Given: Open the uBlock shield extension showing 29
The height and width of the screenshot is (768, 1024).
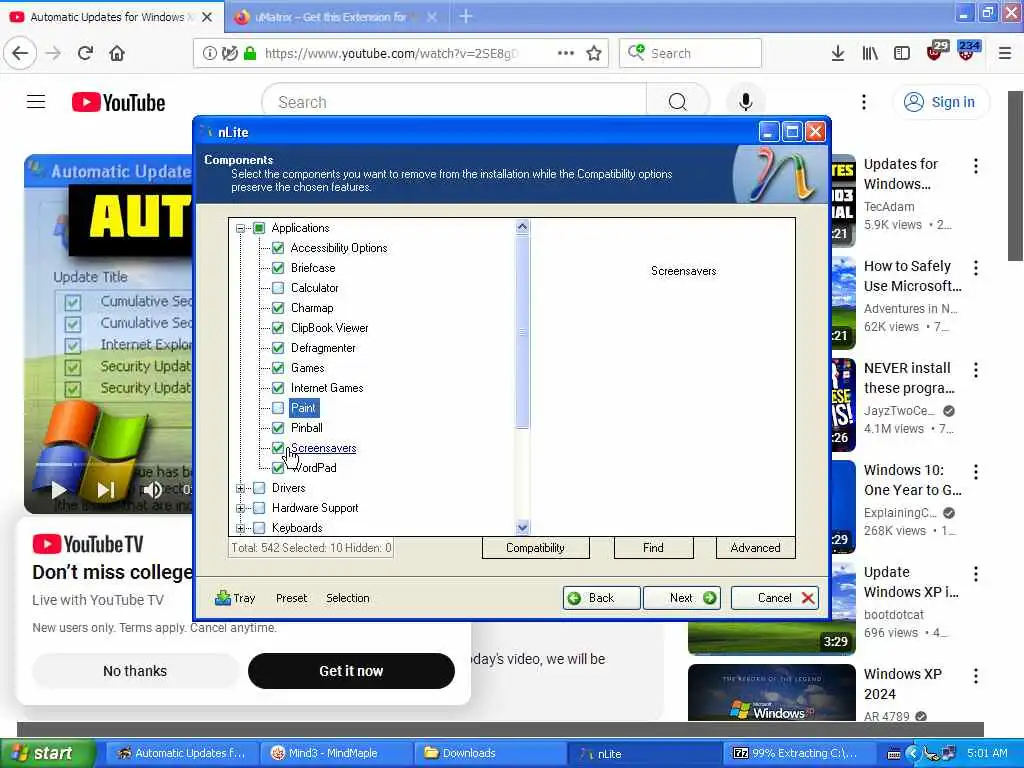Looking at the screenshot, I should tap(936, 51).
